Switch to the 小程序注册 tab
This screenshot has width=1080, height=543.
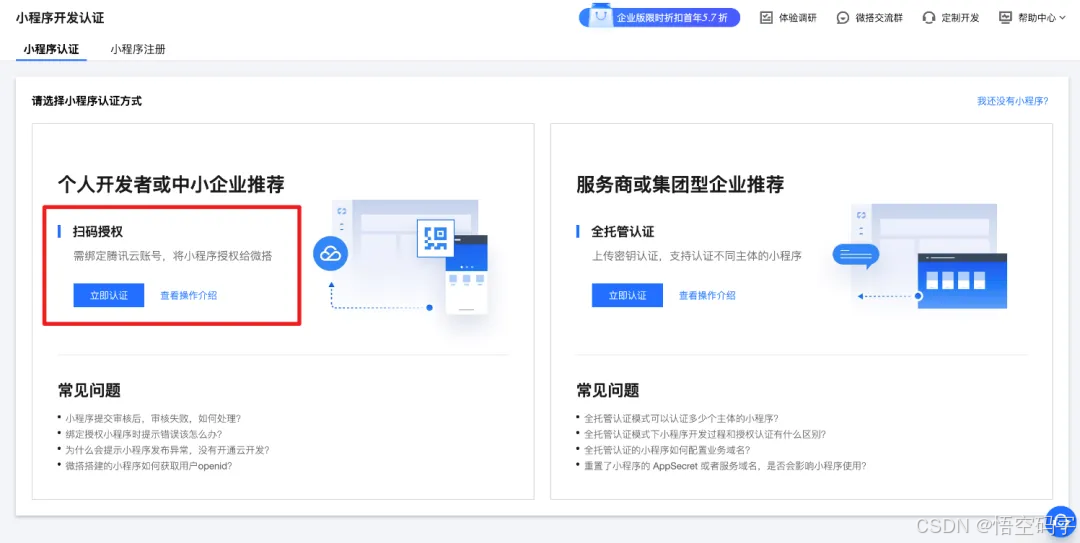[138, 49]
